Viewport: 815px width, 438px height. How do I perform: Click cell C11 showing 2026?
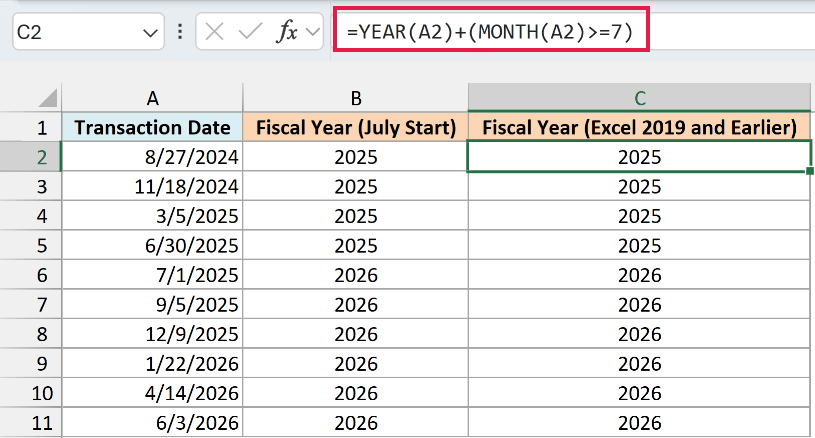pos(640,423)
